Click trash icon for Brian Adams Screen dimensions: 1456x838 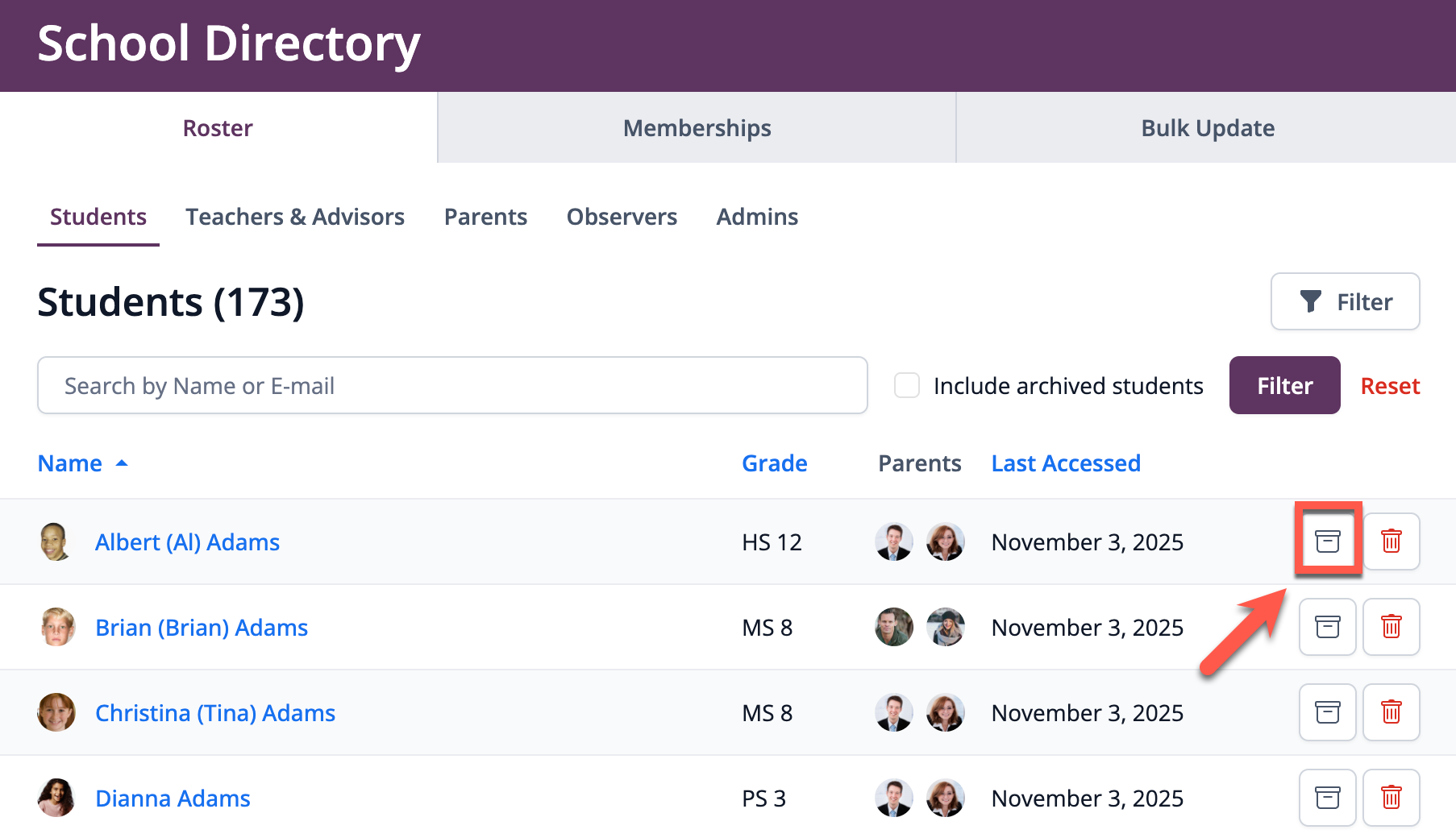pos(1391,627)
